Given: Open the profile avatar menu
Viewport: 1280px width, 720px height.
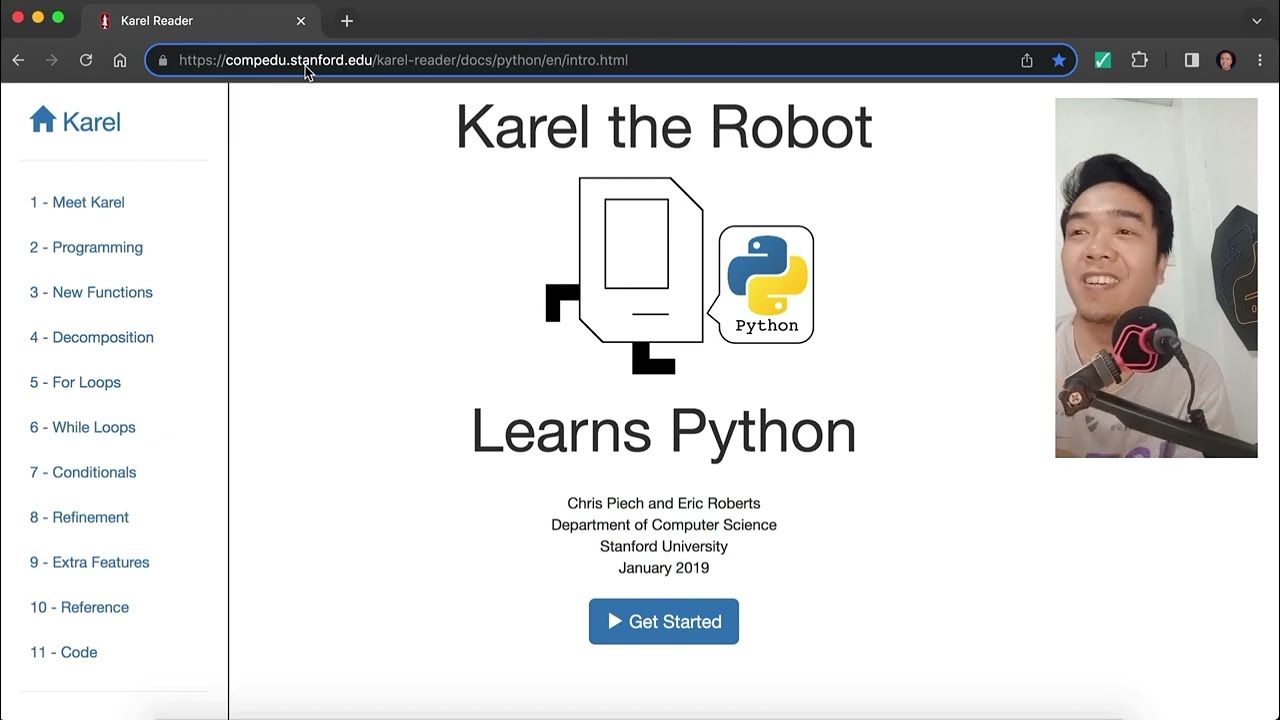Looking at the screenshot, I should click(1226, 60).
